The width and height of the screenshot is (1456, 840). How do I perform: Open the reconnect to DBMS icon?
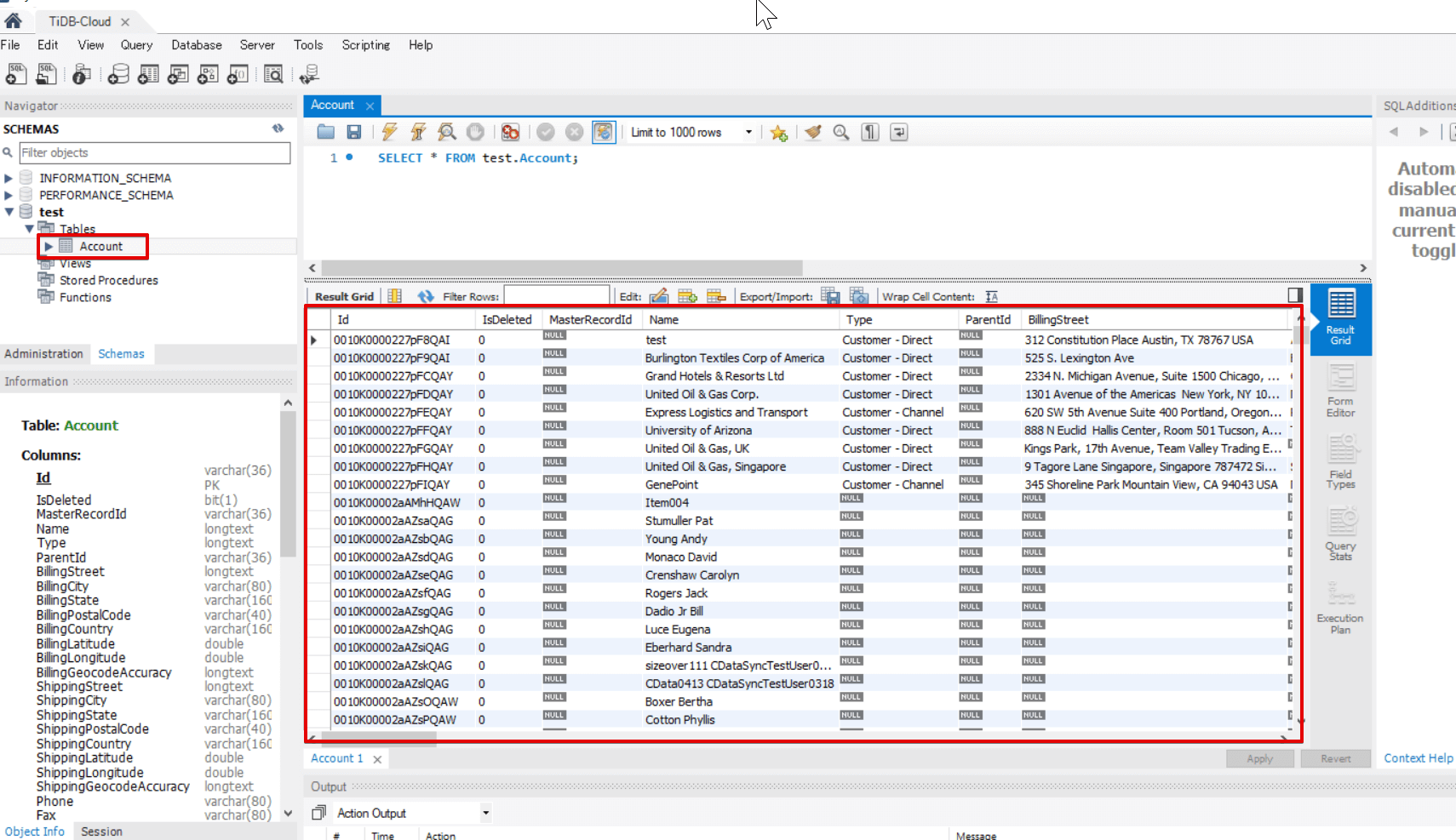pos(309,75)
